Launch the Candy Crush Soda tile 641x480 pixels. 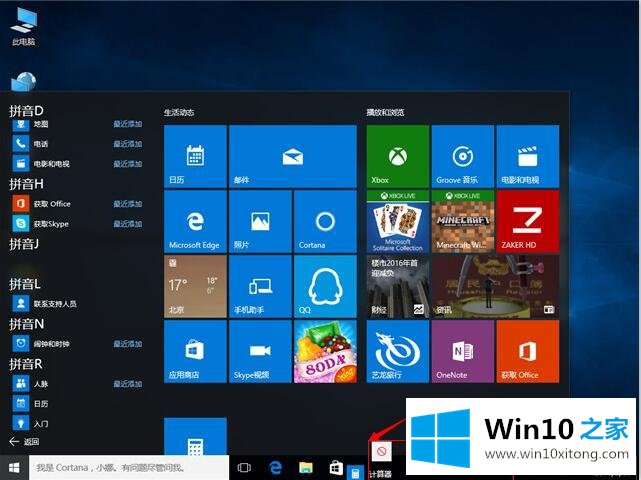[x=325, y=351]
